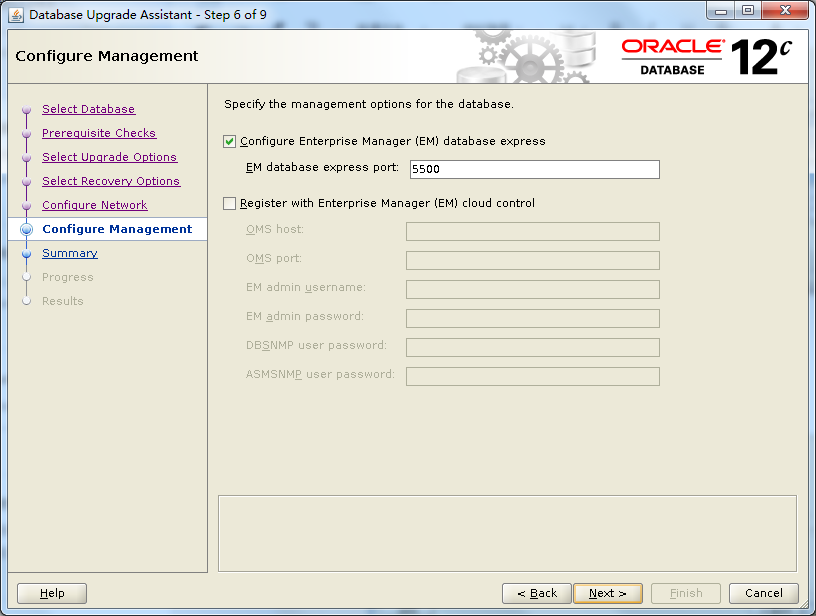Select the EM database express port field
This screenshot has width=816, height=616.
pos(534,169)
